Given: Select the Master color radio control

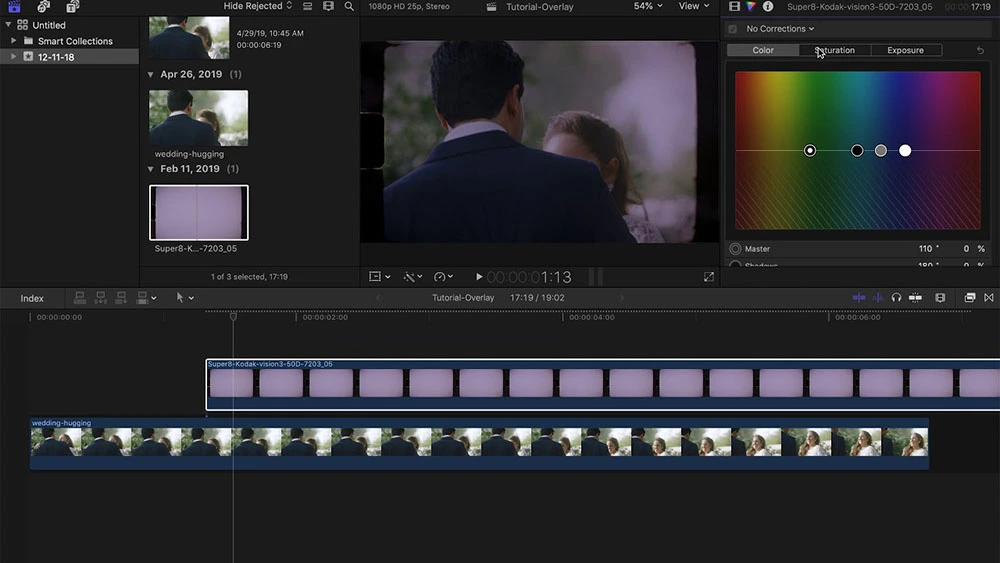Looking at the screenshot, I should (735, 249).
